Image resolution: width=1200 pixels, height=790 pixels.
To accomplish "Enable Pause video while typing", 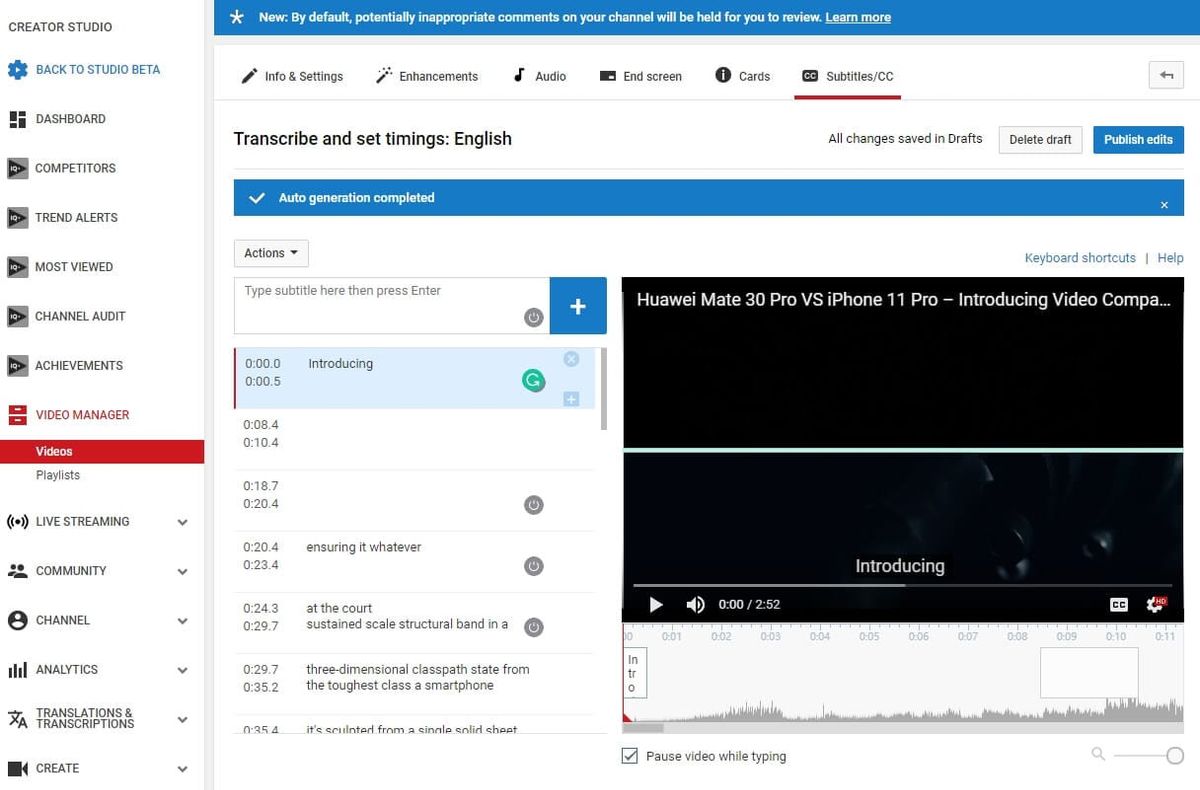I will pyautogui.click(x=630, y=755).
